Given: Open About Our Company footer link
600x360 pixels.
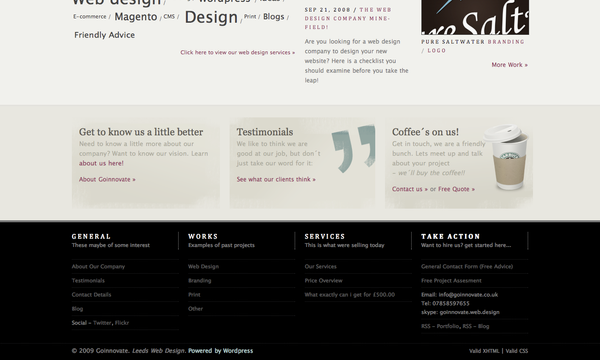Looking at the screenshot, I should [98, 267].
